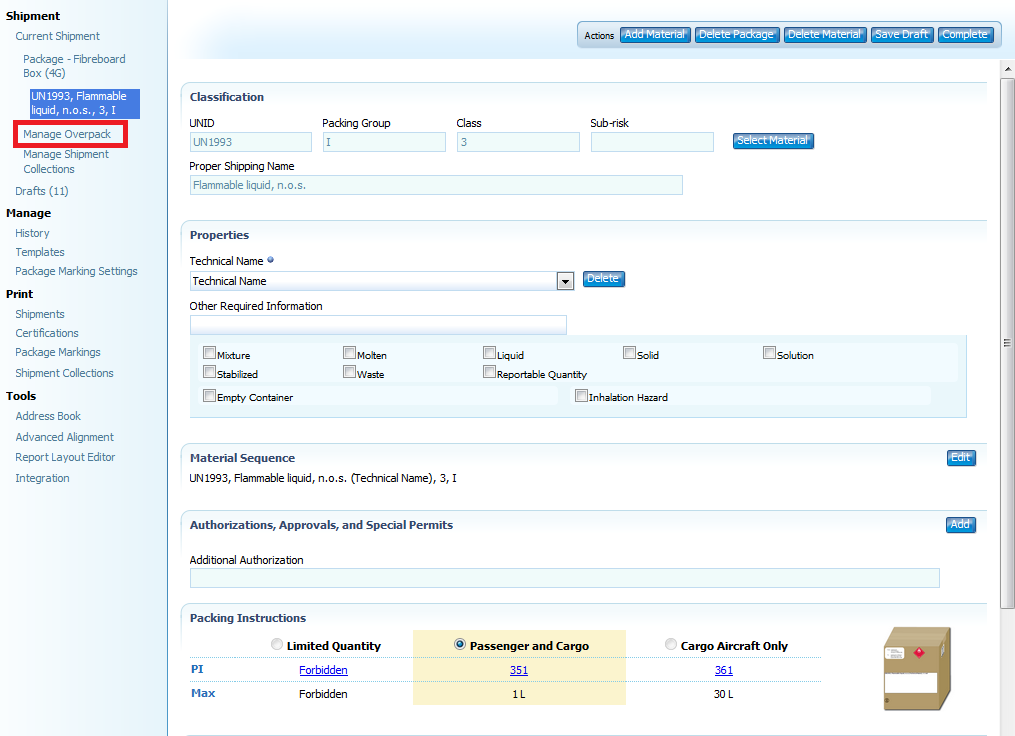The width and height of the screenshot is (1015, 736).
Task: Open the Technical Name dropdown arrow
Action: coord(565,281)
